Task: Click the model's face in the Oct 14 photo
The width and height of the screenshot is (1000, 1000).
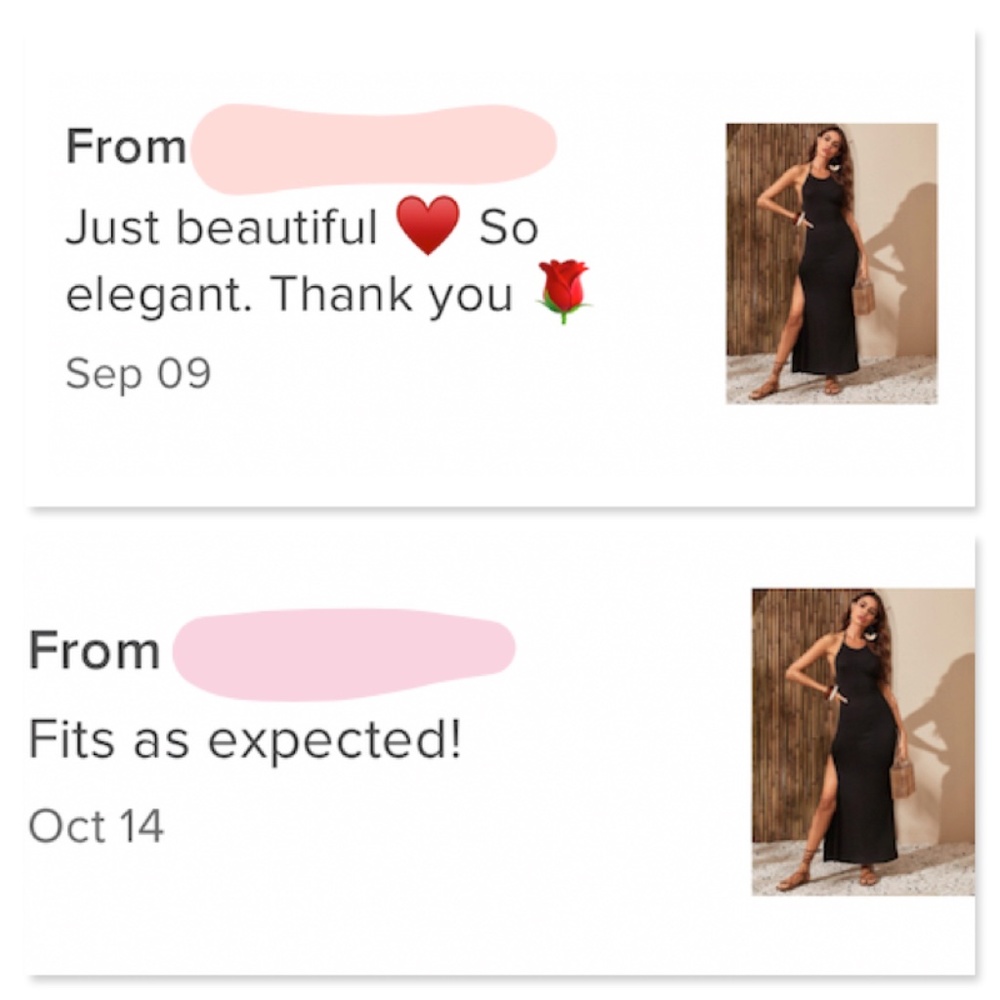Action: 862,610
